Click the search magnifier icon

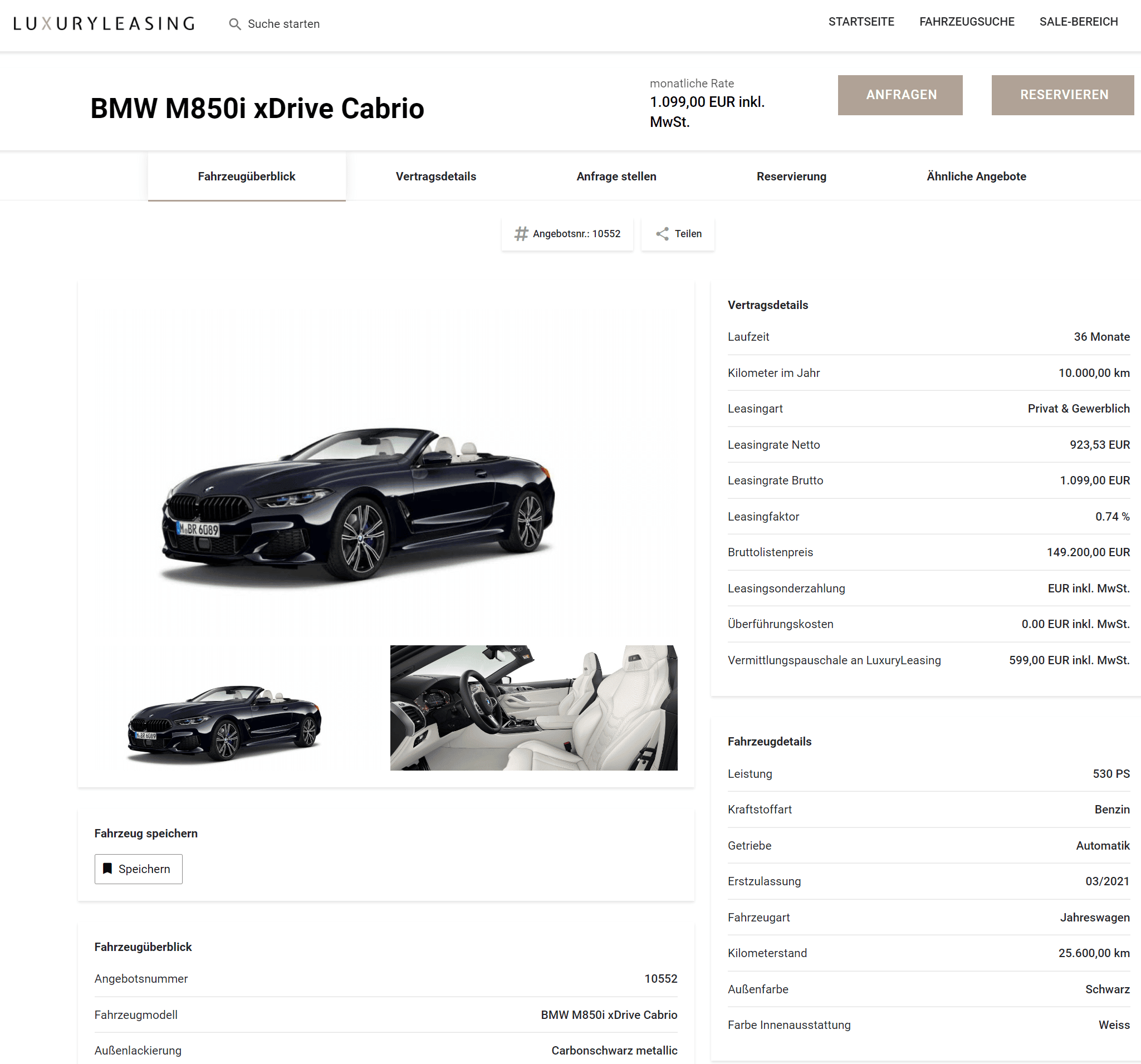(234, 24)
